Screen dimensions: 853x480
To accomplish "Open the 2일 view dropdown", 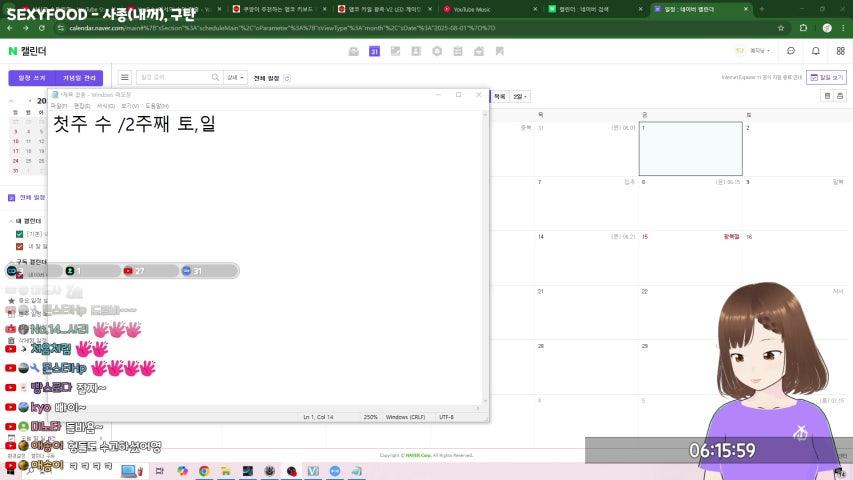I will point(520,96).
